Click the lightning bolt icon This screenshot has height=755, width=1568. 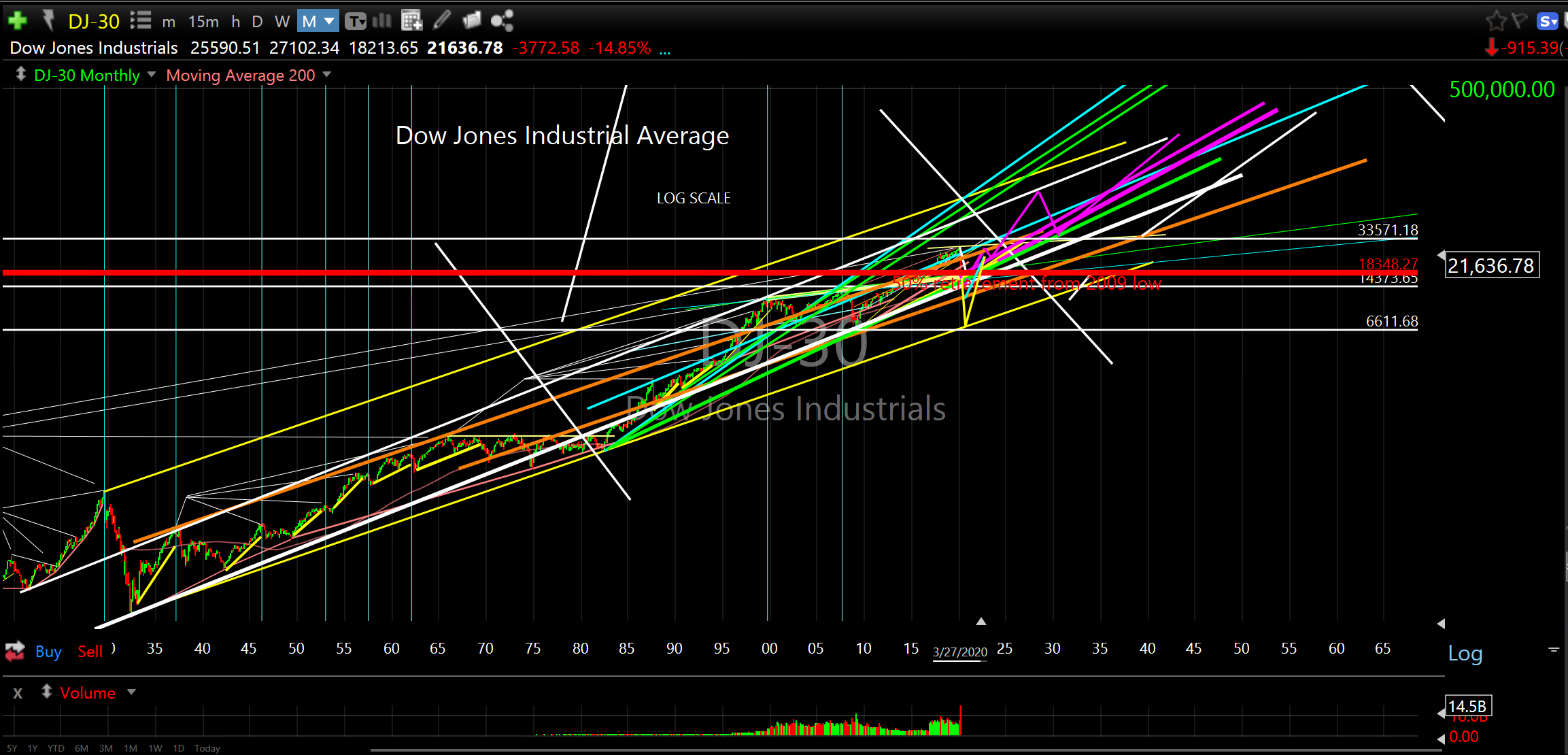click(x=48, y=20)
